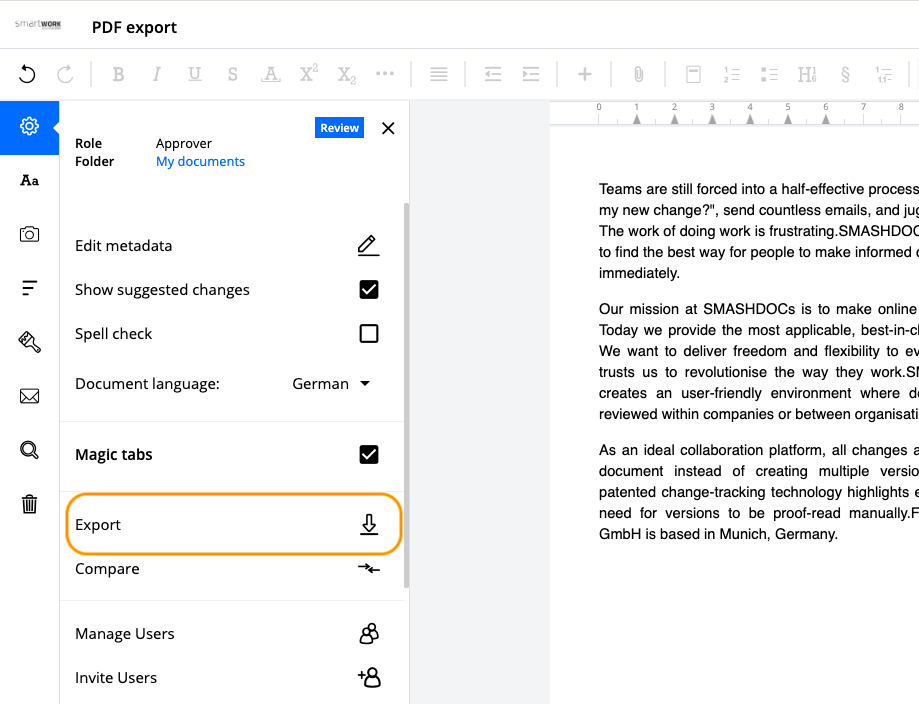Click the Compare arrows icon

click(369, 569)
